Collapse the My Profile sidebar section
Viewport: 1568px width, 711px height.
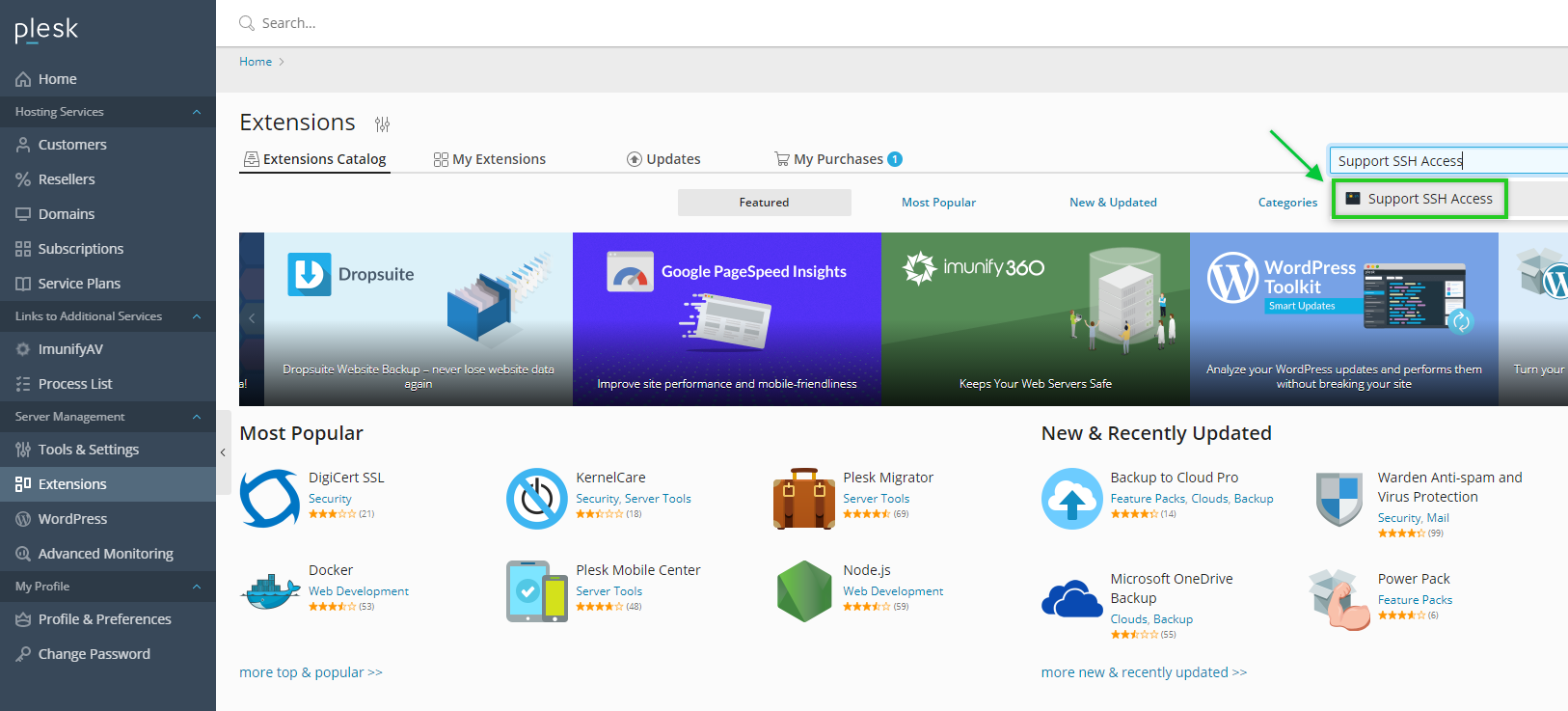point(197,587)
